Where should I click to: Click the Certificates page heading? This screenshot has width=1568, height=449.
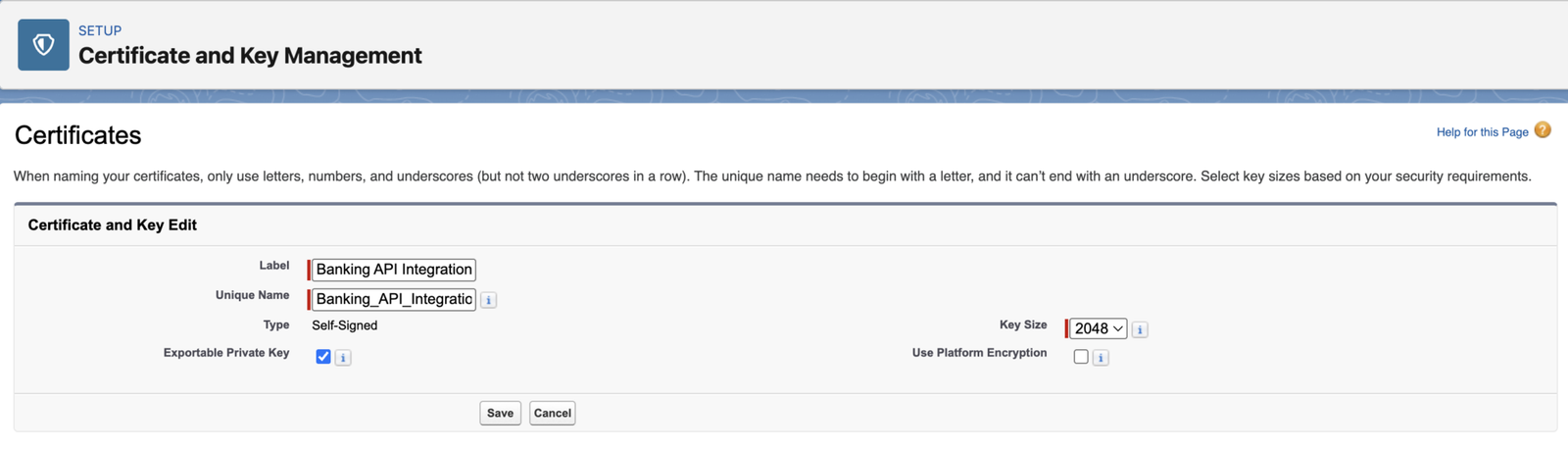[x=78, y=135]
